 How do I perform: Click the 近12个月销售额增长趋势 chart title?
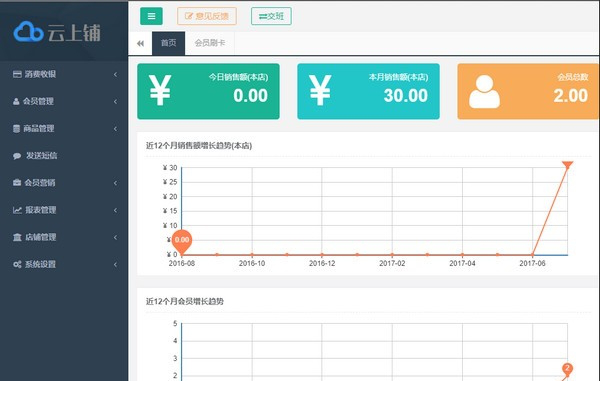tap(199, 145)
